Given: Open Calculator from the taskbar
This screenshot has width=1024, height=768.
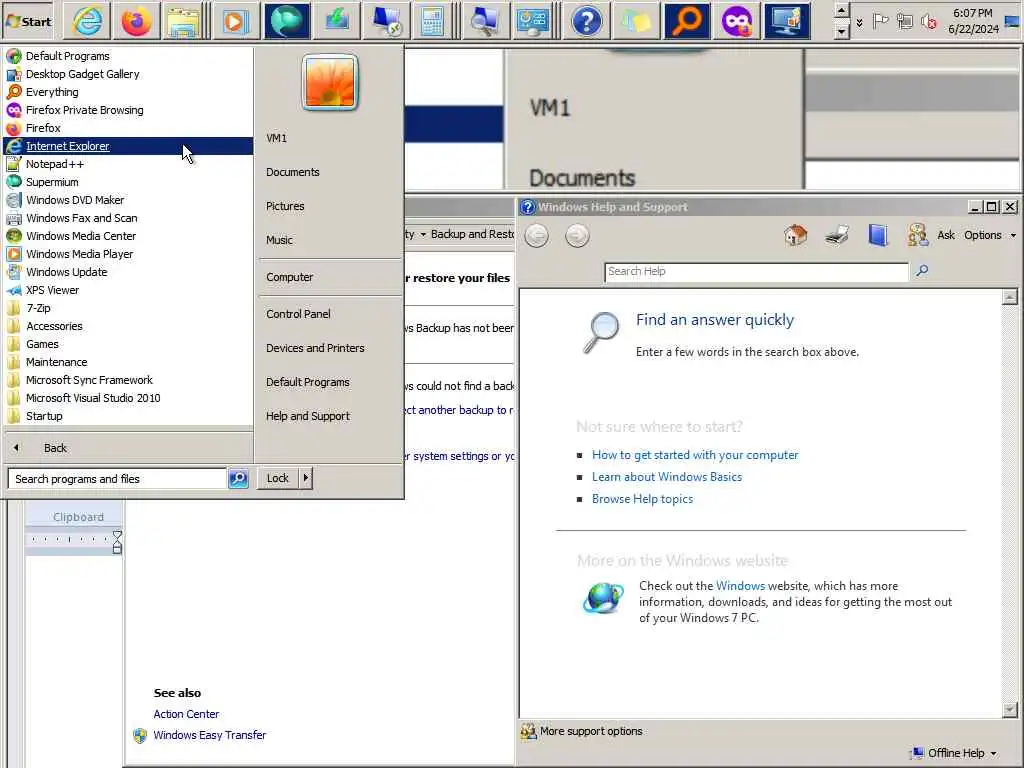Looking at the screenshot, I should [x=432, y=21].
